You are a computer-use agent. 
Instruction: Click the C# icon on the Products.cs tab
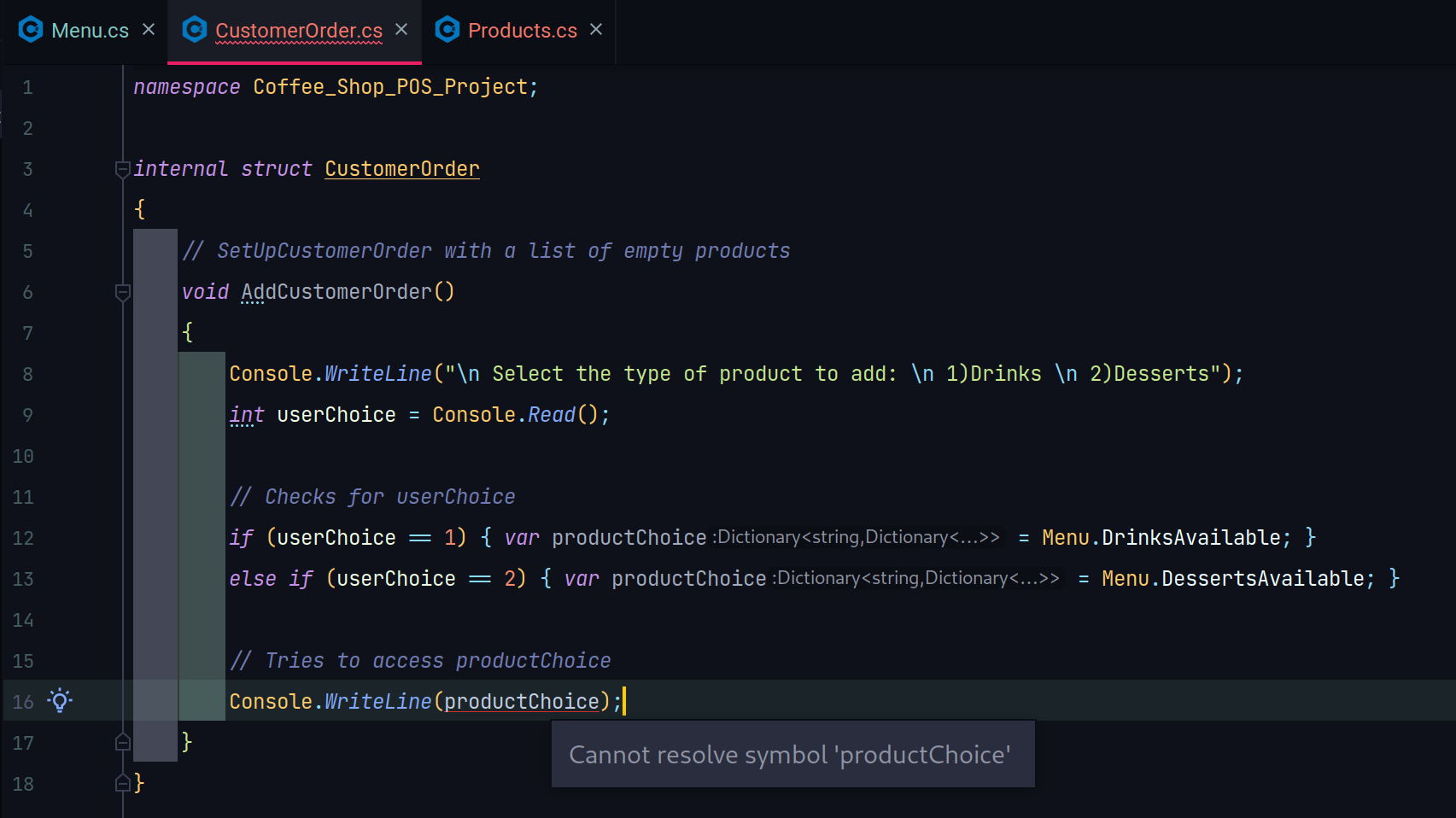[447, 30]
